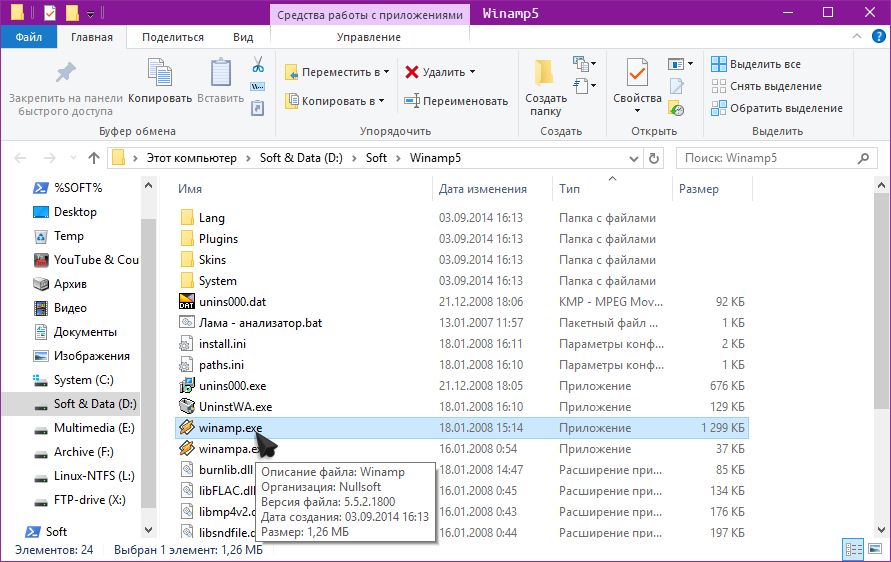This screenshot has height=562, width=891.
Task: Select winamp.exe lightning icon
Action: tap(187, 427)
